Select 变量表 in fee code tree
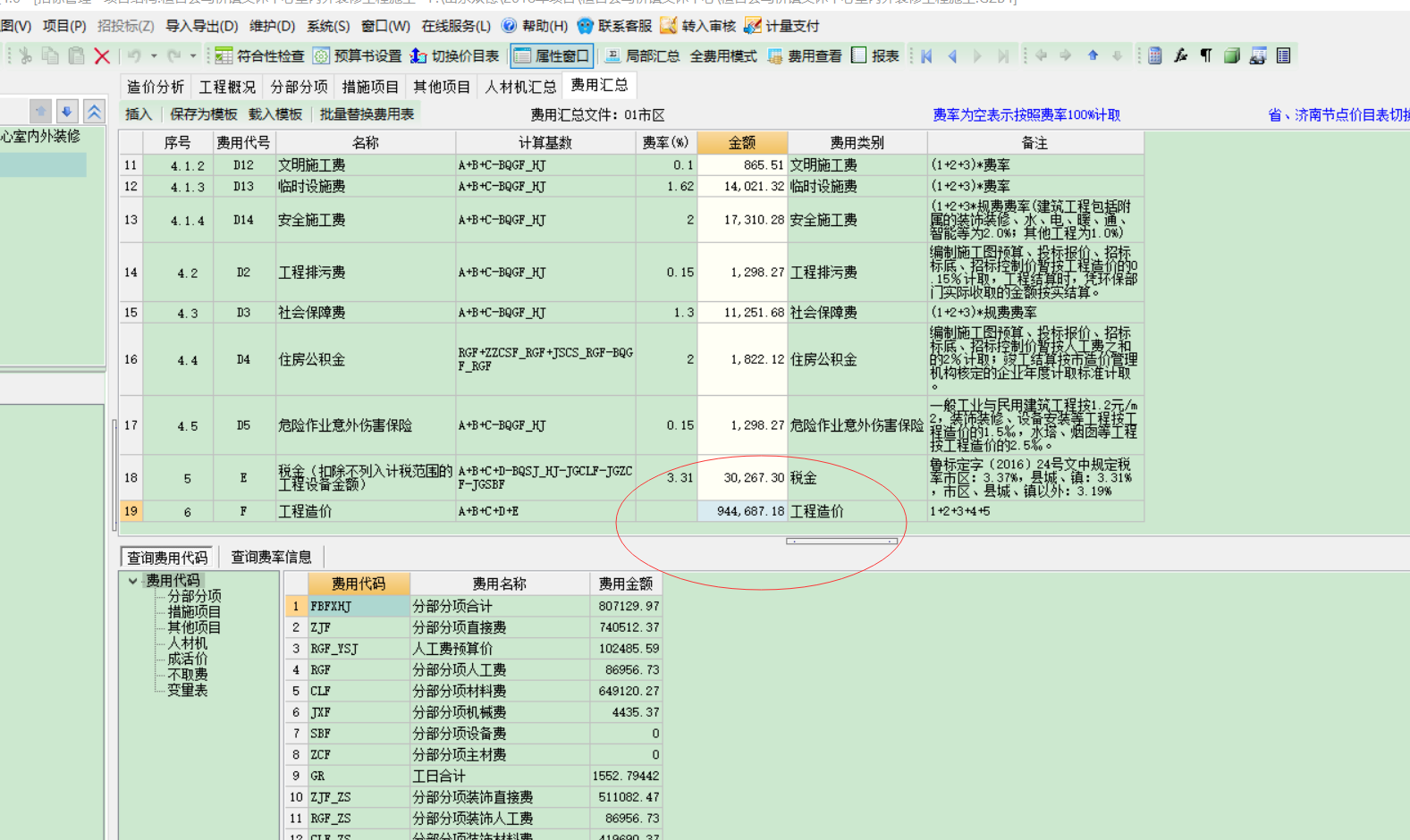 (187, 691)
